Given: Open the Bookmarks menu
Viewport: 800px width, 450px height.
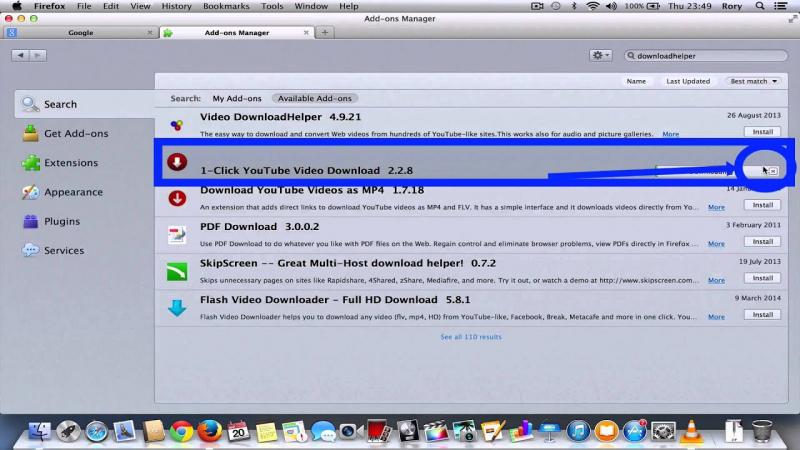Looking at the screenshot, I should 226,6.
